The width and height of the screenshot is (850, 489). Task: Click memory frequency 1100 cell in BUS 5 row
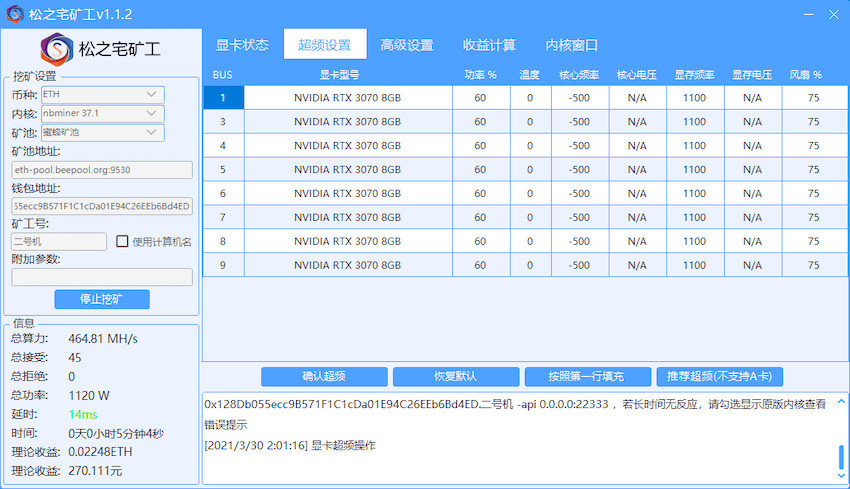pos(695,169)
